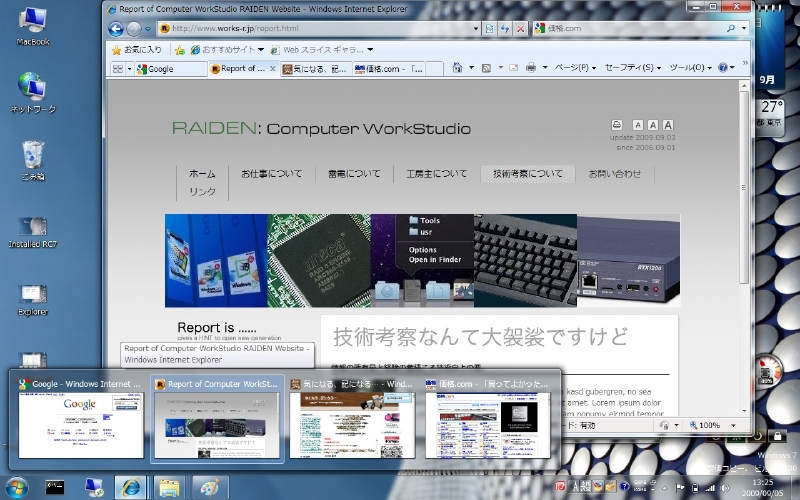The height and width of the screenshot is (500, 800).
Task: Open the ツール(O) menu
Action: 691,67
